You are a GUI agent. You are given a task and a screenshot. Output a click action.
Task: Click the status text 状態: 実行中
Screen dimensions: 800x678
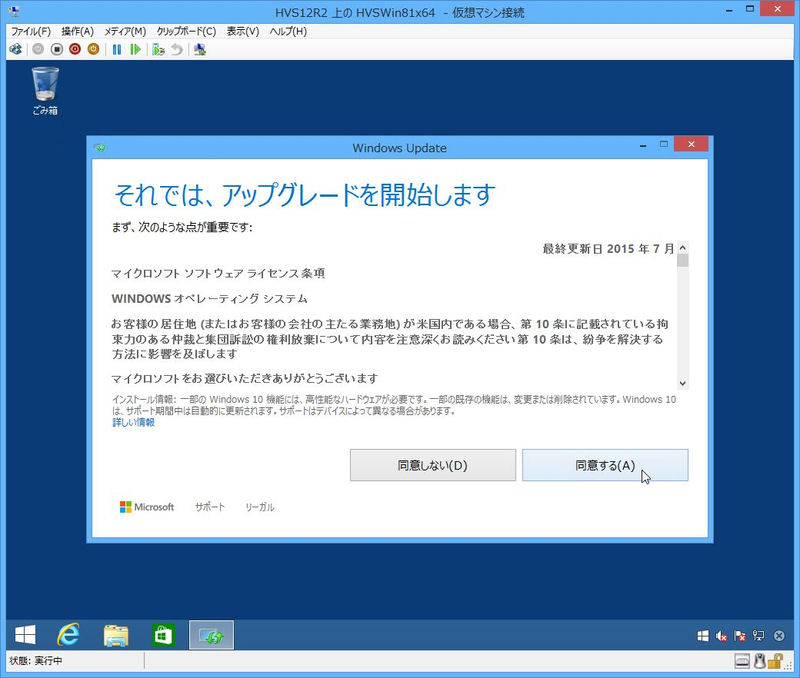[36, 661]
